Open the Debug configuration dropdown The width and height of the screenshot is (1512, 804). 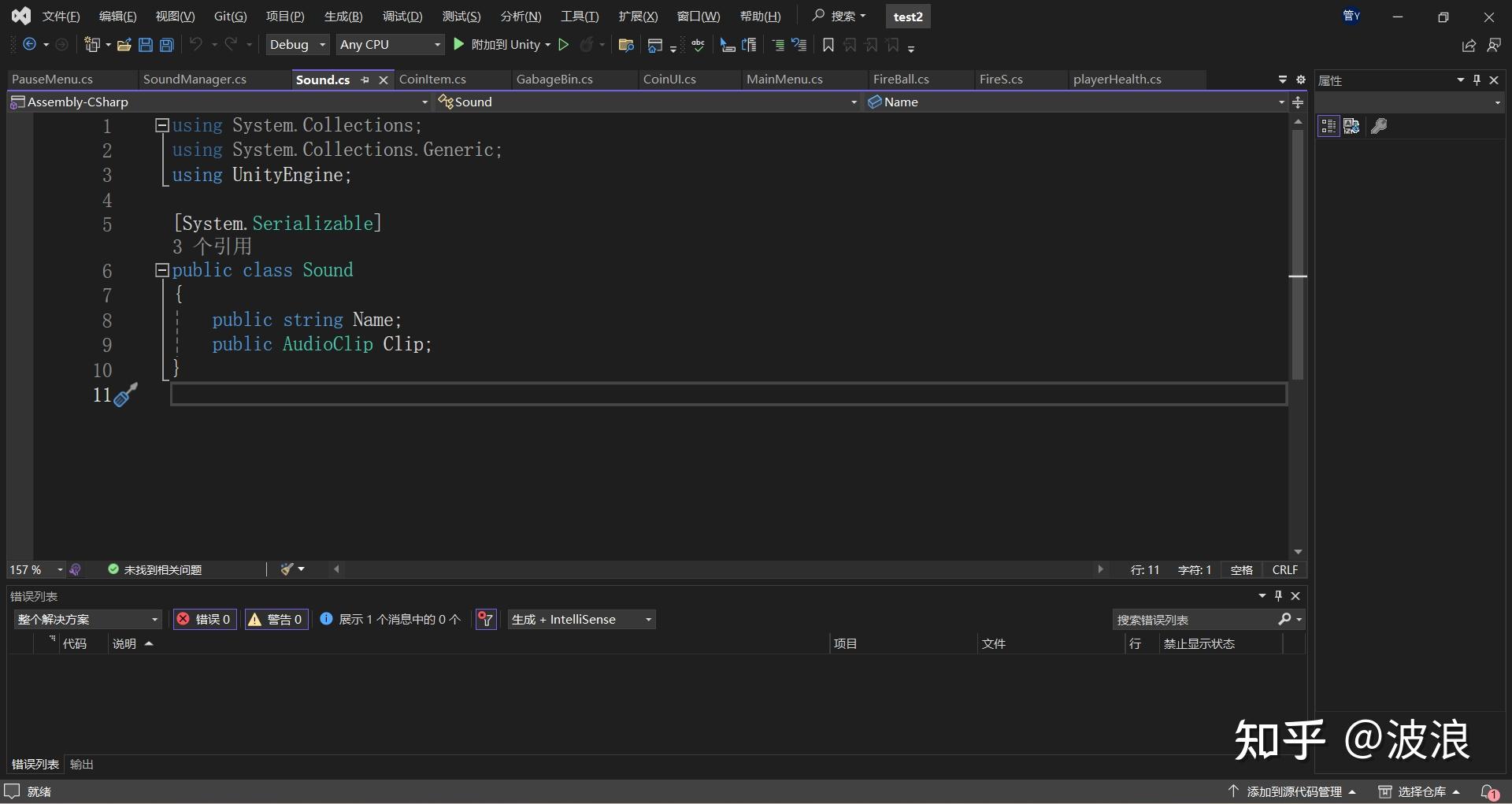click(298, 45)
